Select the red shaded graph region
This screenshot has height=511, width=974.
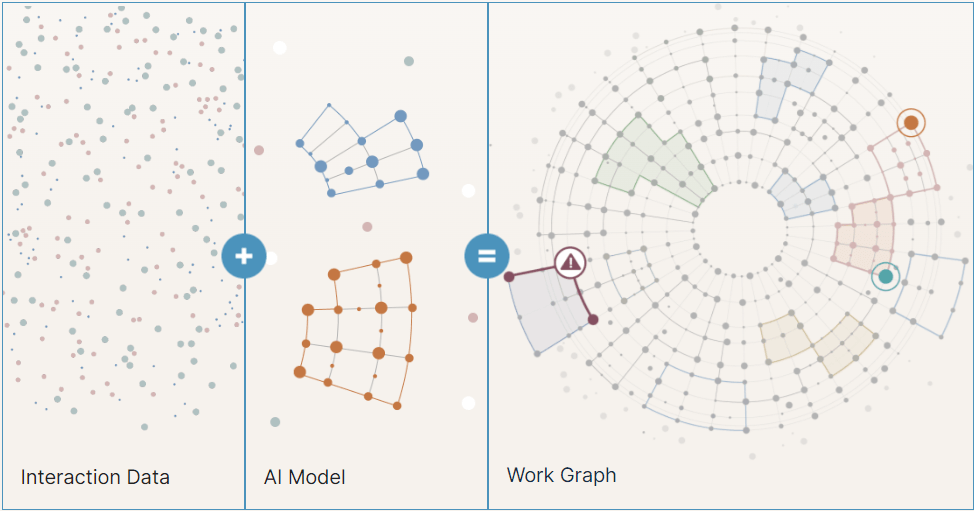click(x=865, y=233)
